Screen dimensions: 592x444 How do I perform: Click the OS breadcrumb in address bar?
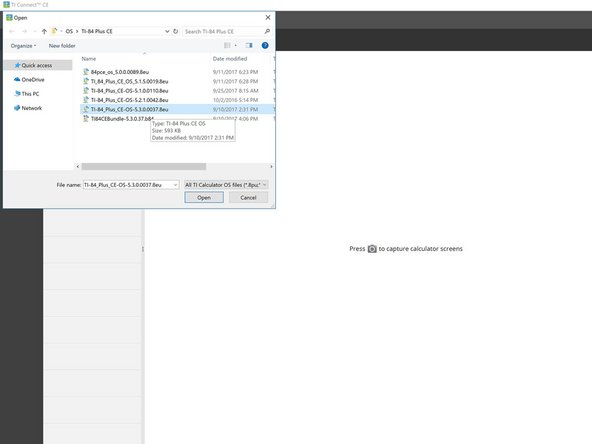(69, 31)
